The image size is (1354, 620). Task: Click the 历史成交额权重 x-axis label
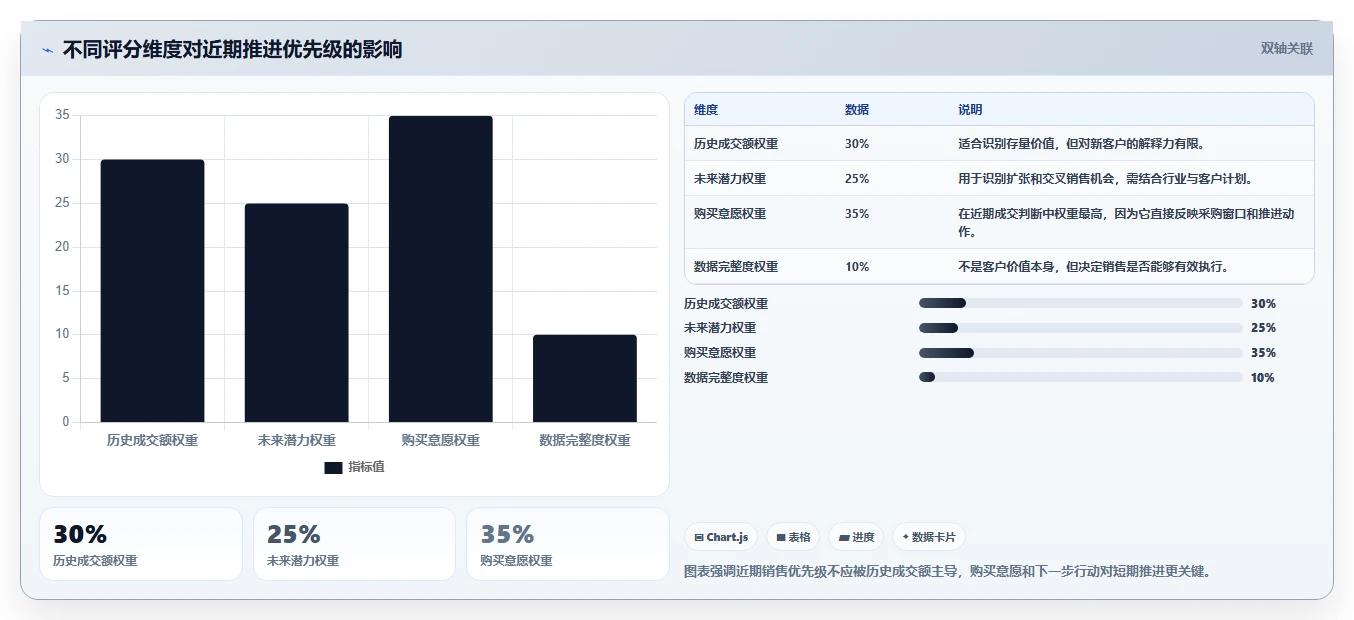click(x=152, y=440)
